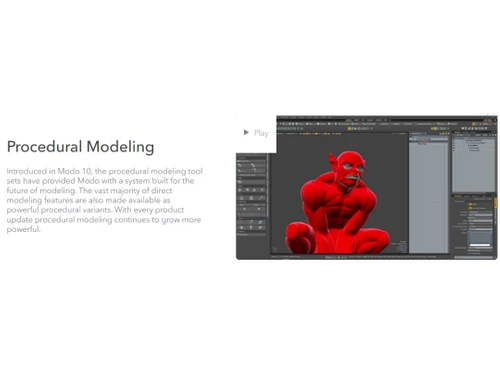This screenshot has width=500, height=375.
Task: Select the 'Procedural Modeling' heading text
Action: point(80,147)
